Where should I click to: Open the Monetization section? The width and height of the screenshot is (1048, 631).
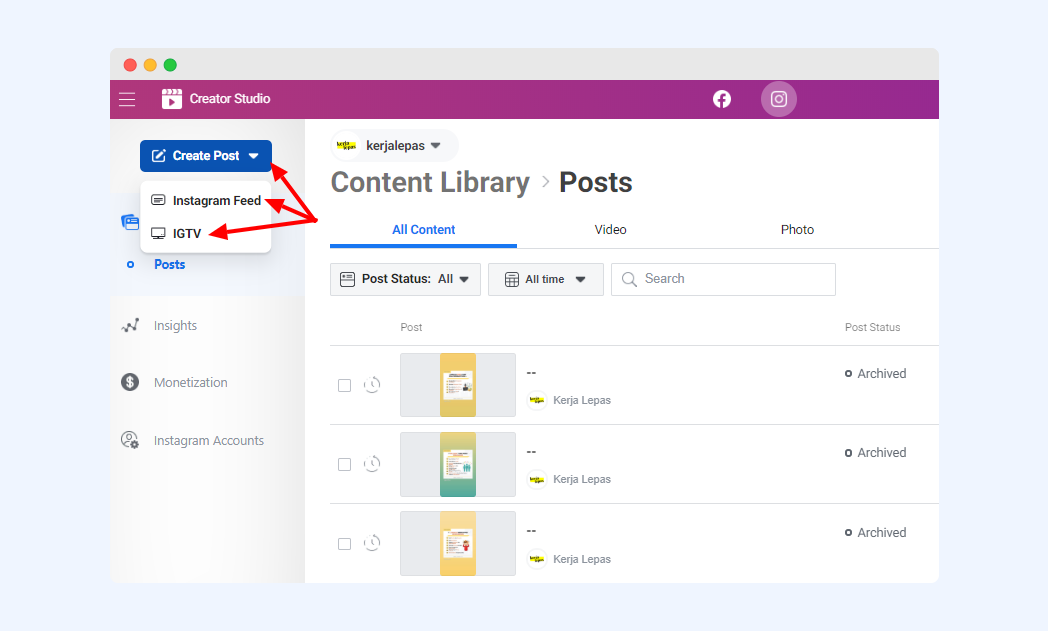point(190,382)
